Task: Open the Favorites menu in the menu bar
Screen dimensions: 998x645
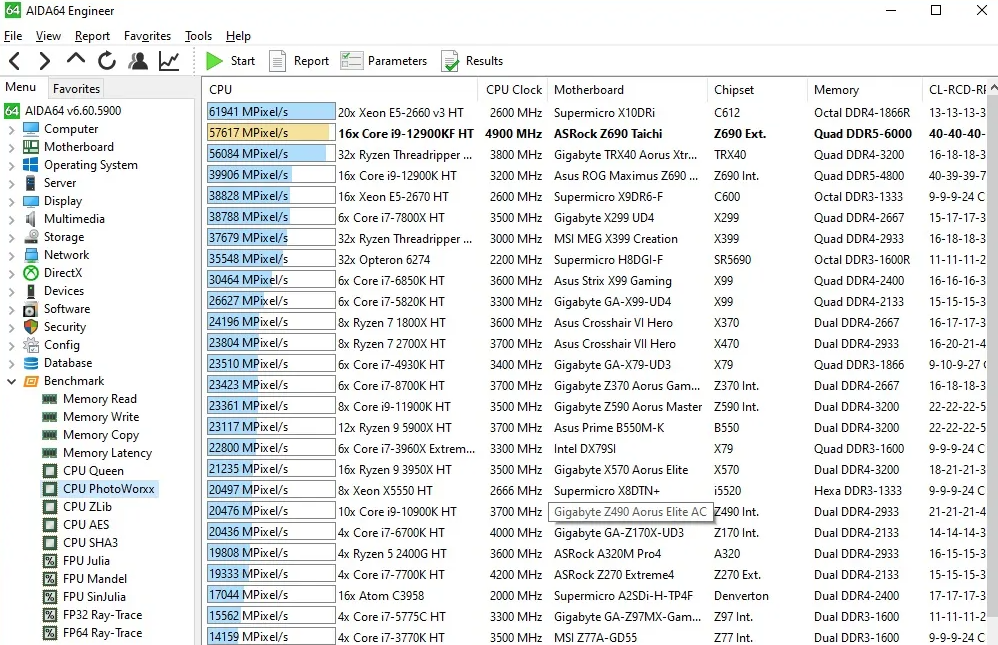Action: click(x=148, y=36)
